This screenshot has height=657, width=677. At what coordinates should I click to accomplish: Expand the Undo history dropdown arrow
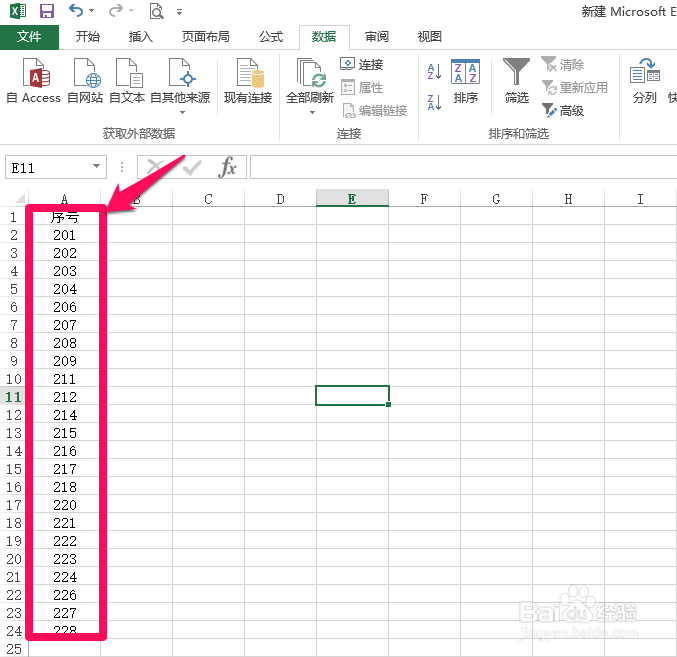pyautogui.click(x=92, y=10)
